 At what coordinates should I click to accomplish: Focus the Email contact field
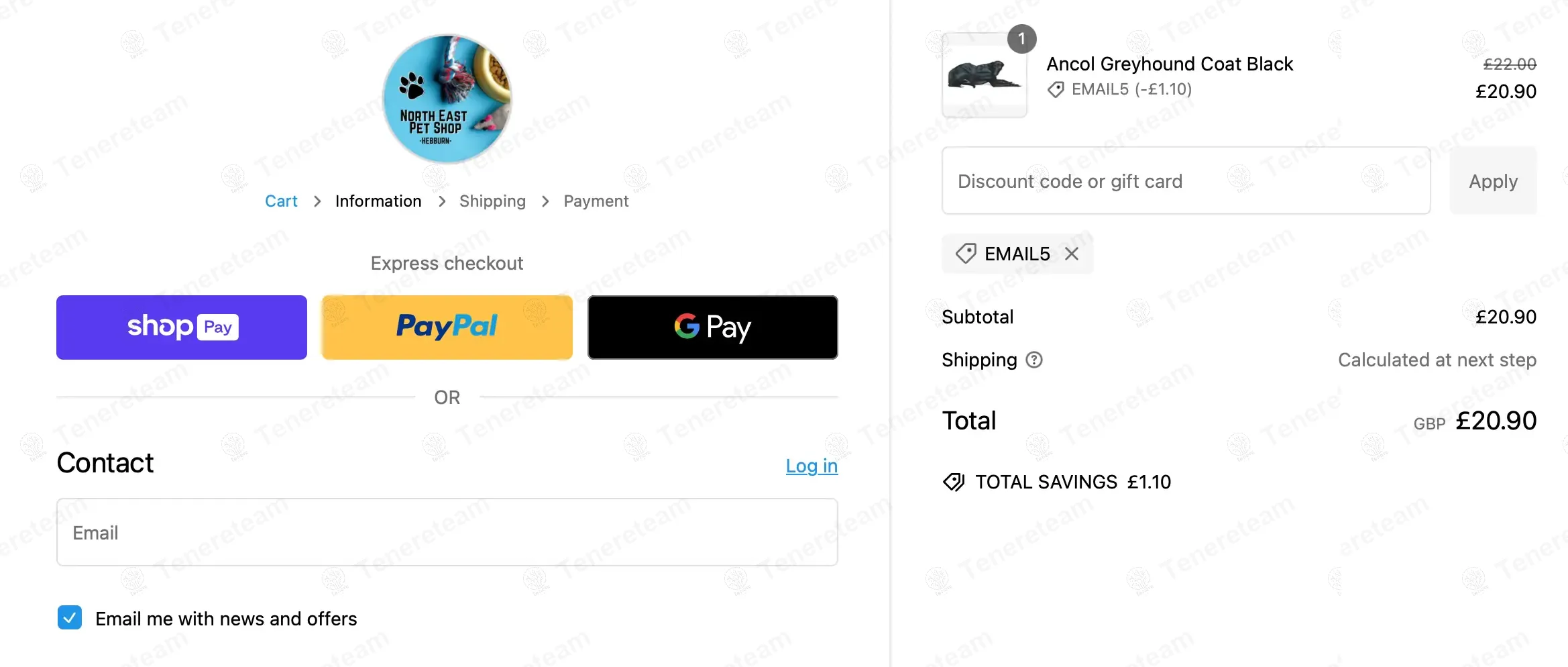tap(447, 532)
